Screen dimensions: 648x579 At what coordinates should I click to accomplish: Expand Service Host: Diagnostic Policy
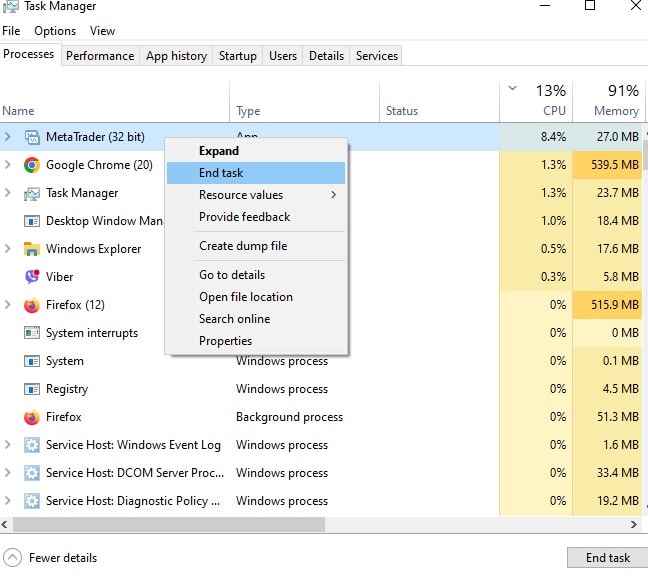7,500
